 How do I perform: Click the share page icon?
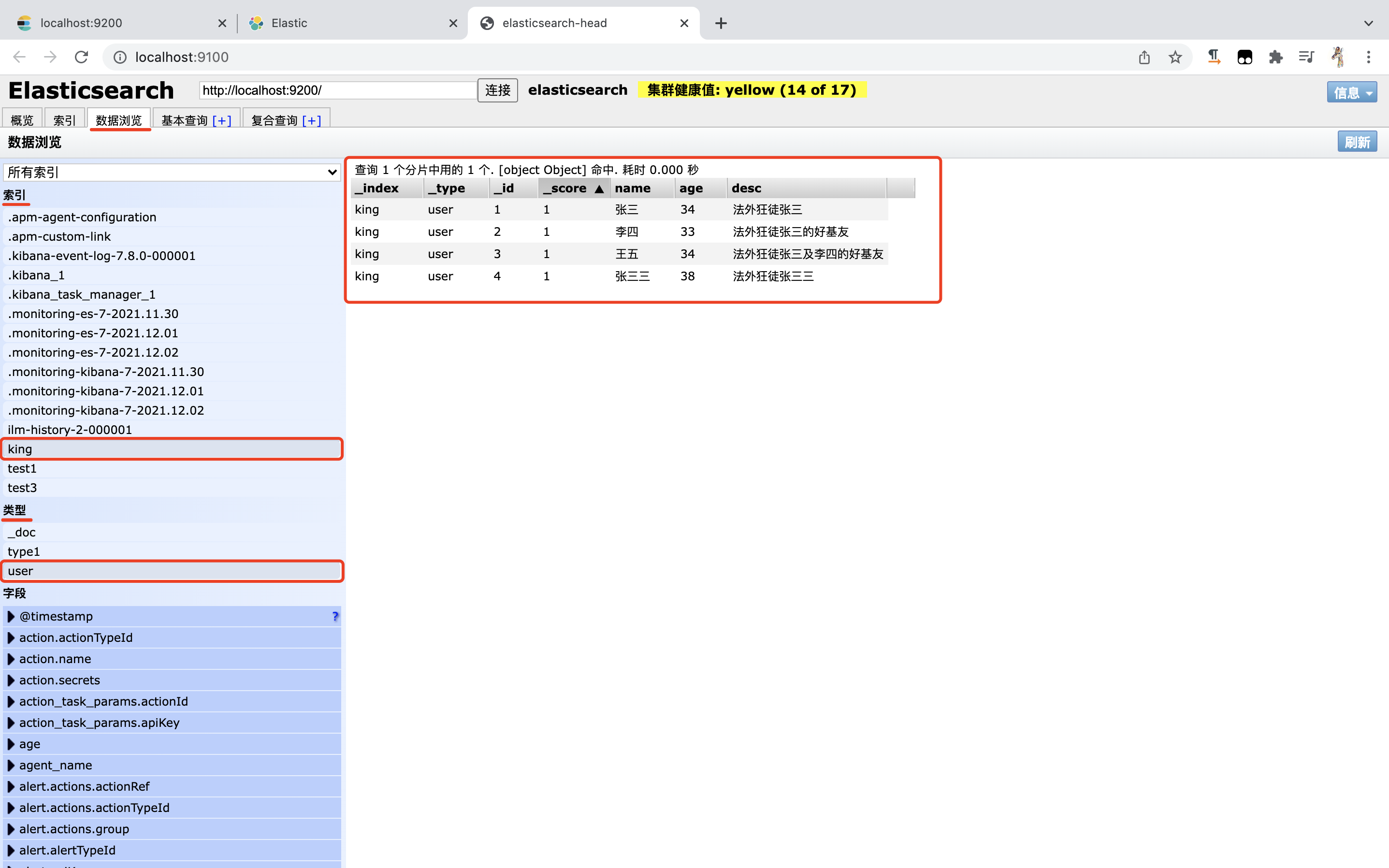[1144, 57]
